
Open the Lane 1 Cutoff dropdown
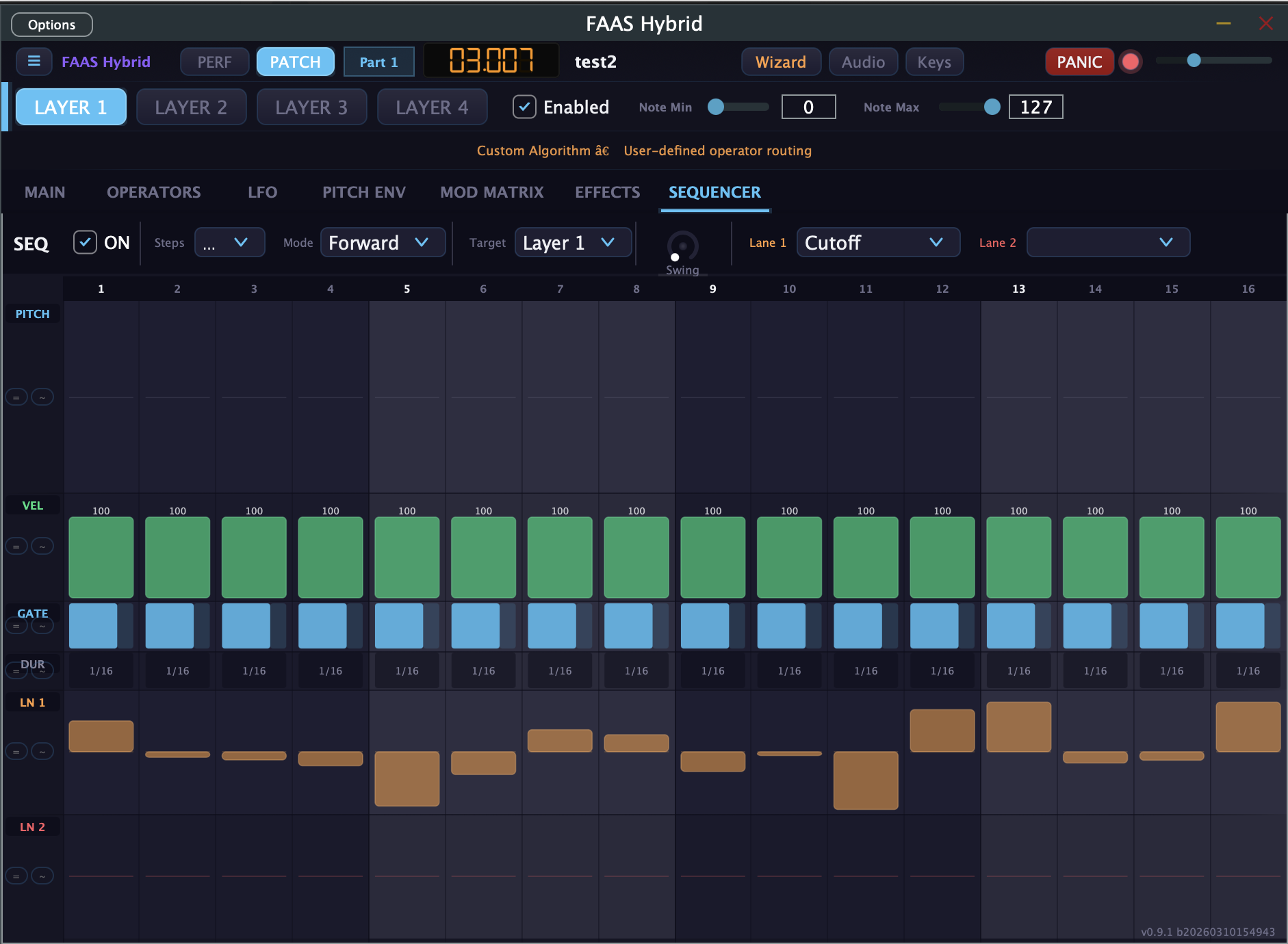878,242
